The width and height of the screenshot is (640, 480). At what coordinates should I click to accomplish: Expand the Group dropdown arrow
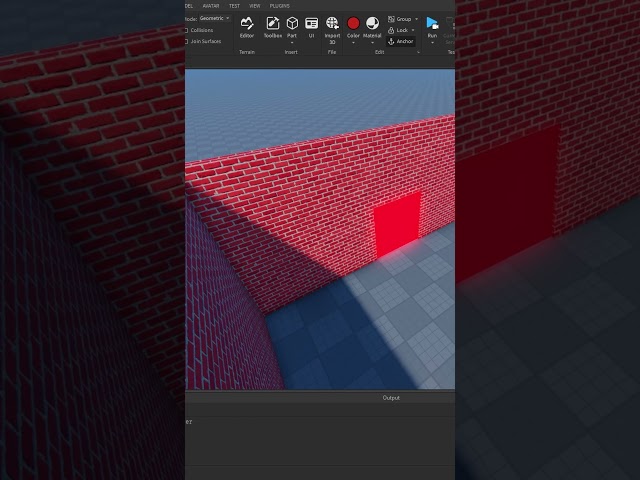(416, 19)
